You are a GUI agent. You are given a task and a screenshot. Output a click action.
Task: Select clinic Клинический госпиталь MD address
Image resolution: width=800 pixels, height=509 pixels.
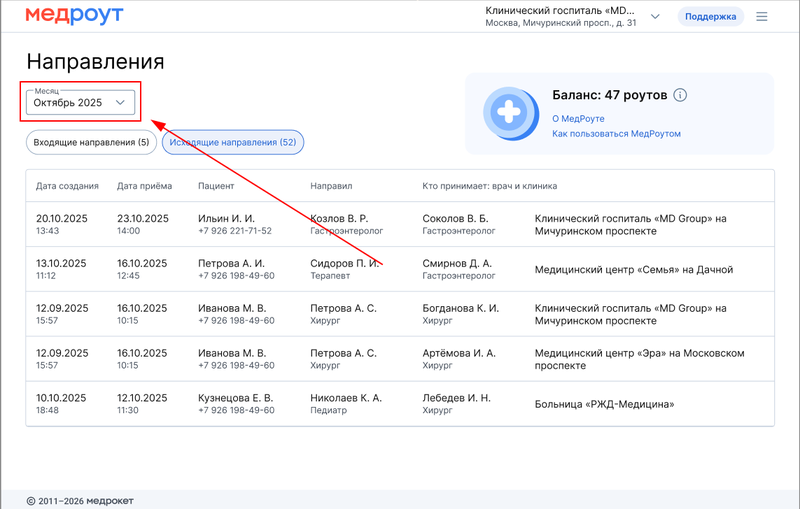560,16
